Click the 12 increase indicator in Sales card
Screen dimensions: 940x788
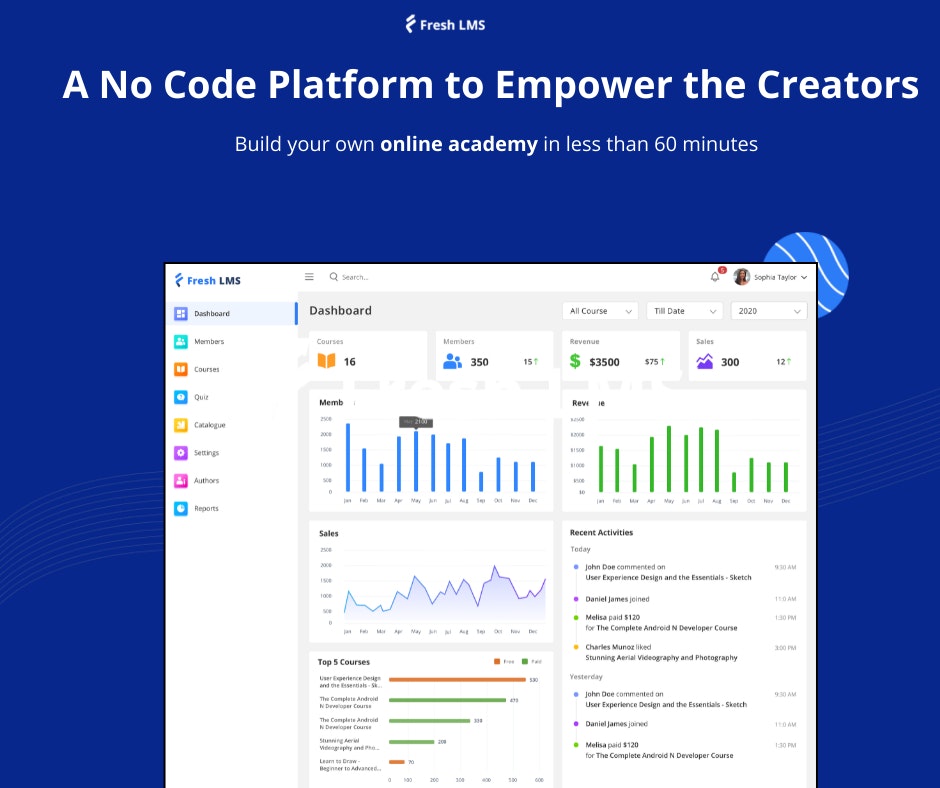click(784, 362)
